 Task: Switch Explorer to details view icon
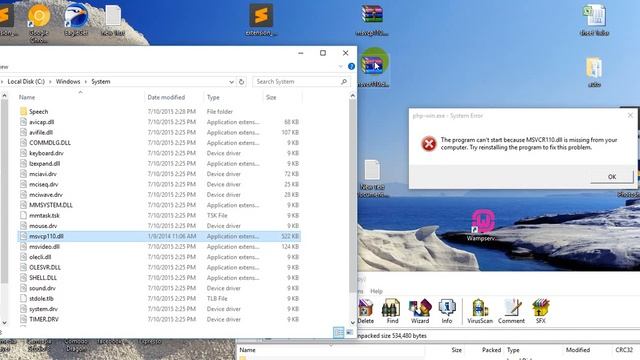338,332
